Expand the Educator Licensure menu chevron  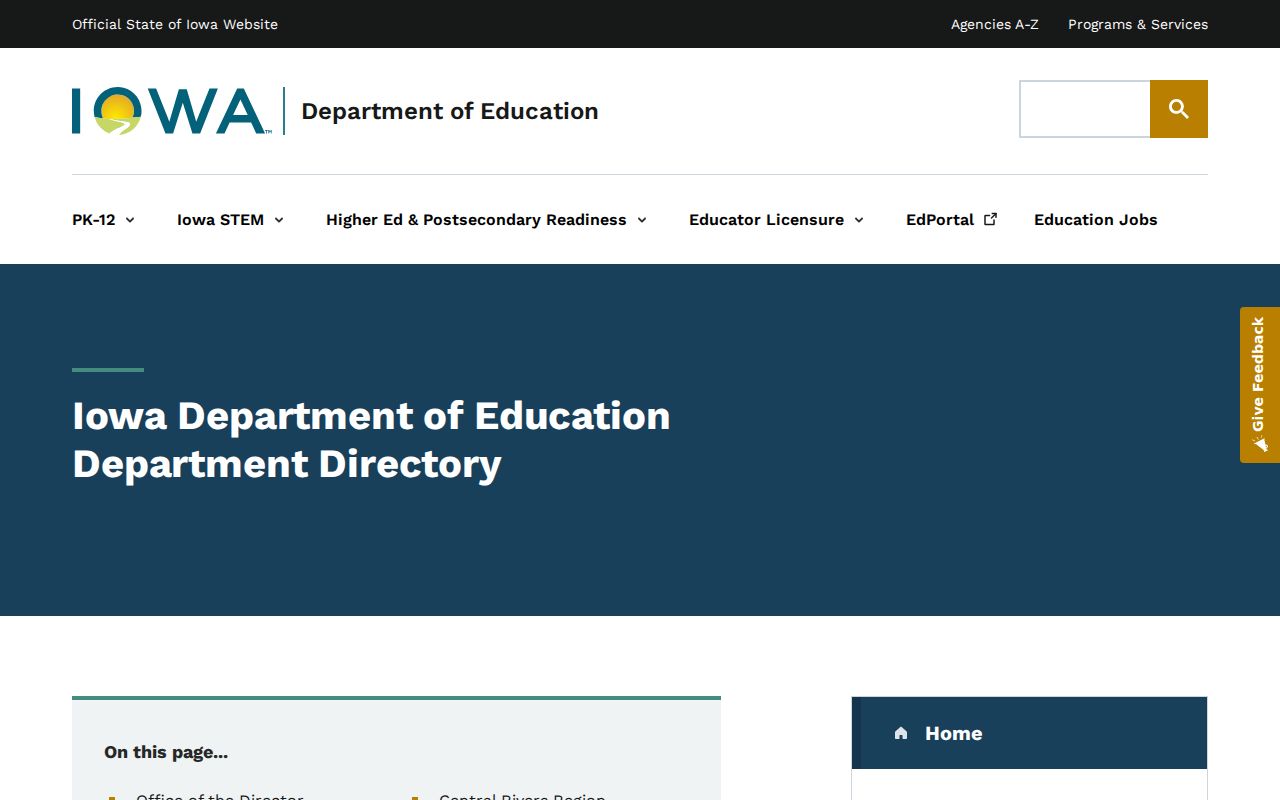tap(858, 220)
